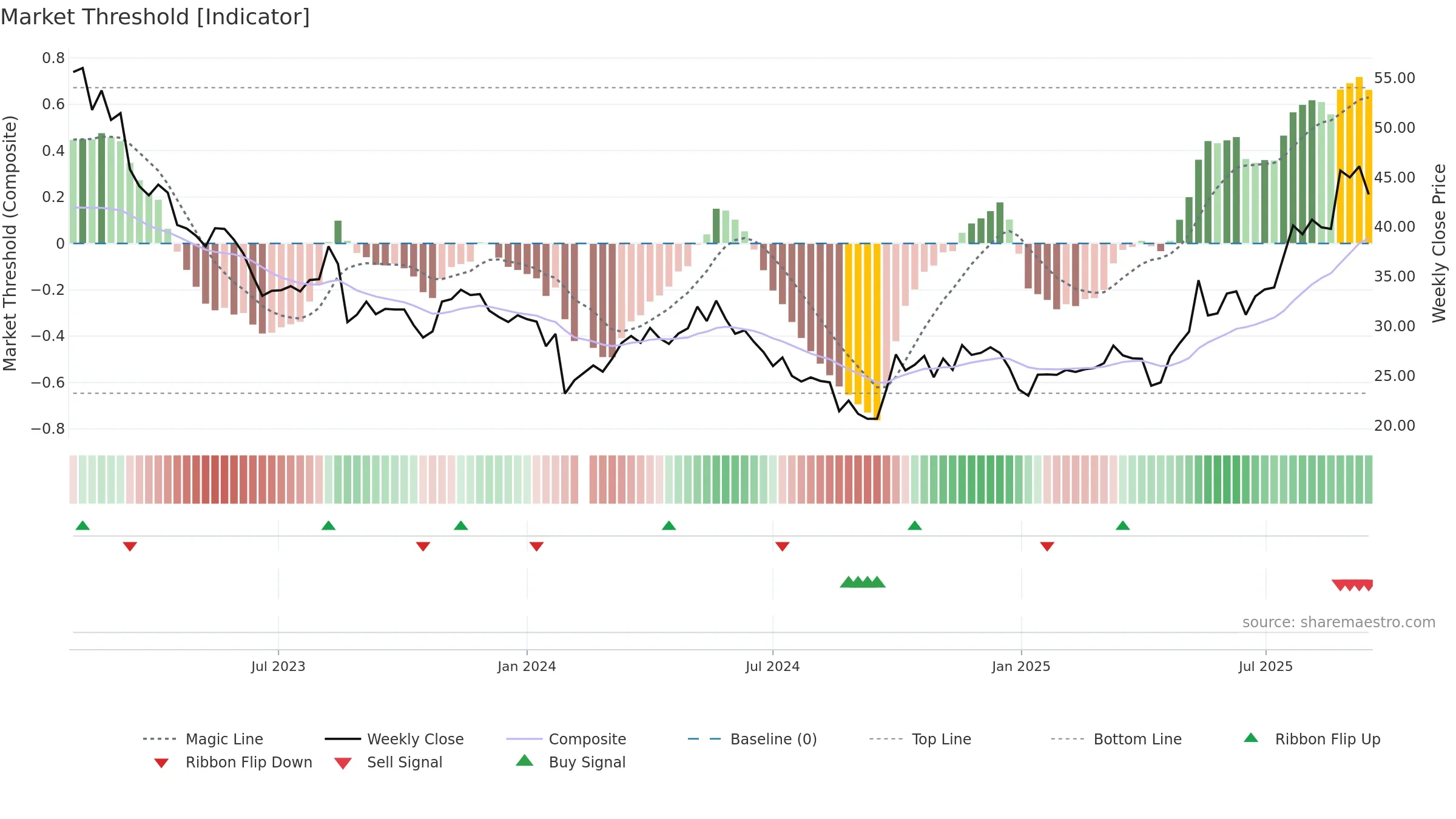The image size is (1456, 819).
Task: Toggle the Top Line legend entry
Action: point(920,739)
